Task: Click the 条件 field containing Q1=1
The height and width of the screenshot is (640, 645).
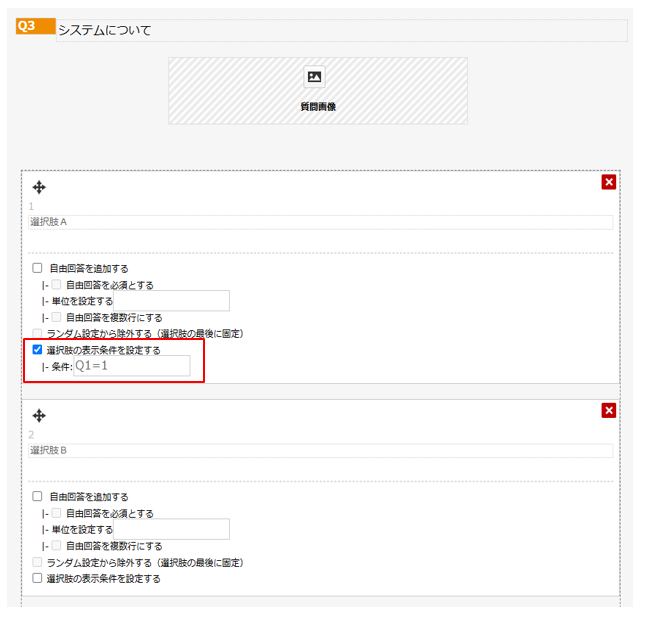Action: coord(132,366)
